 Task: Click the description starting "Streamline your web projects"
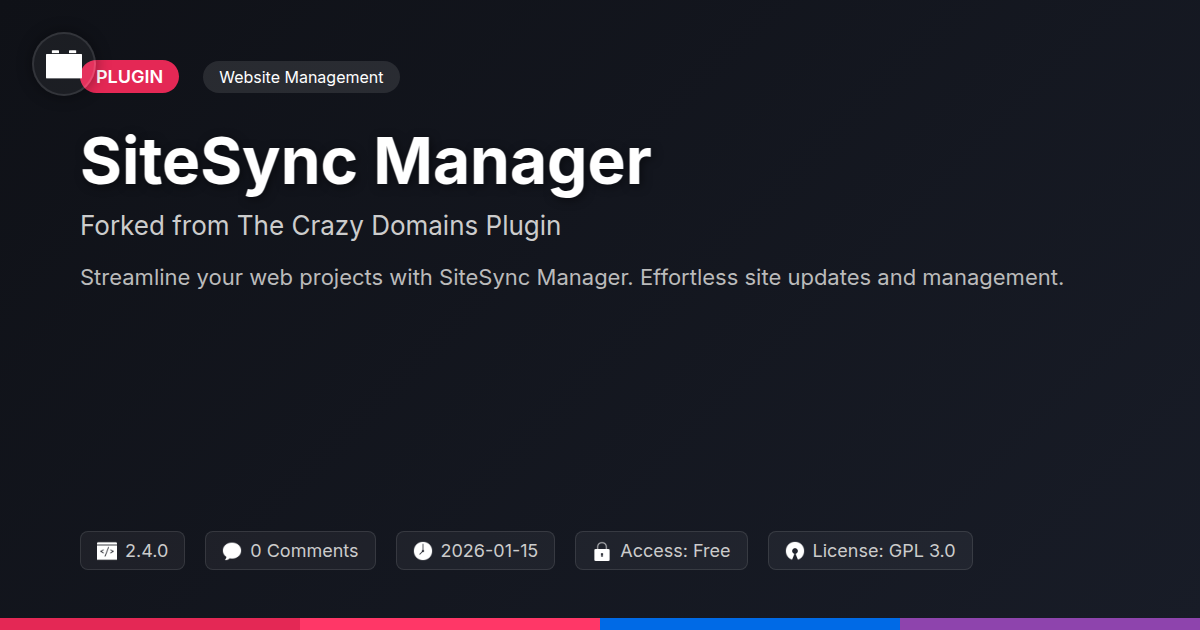(x=572, y=277)
